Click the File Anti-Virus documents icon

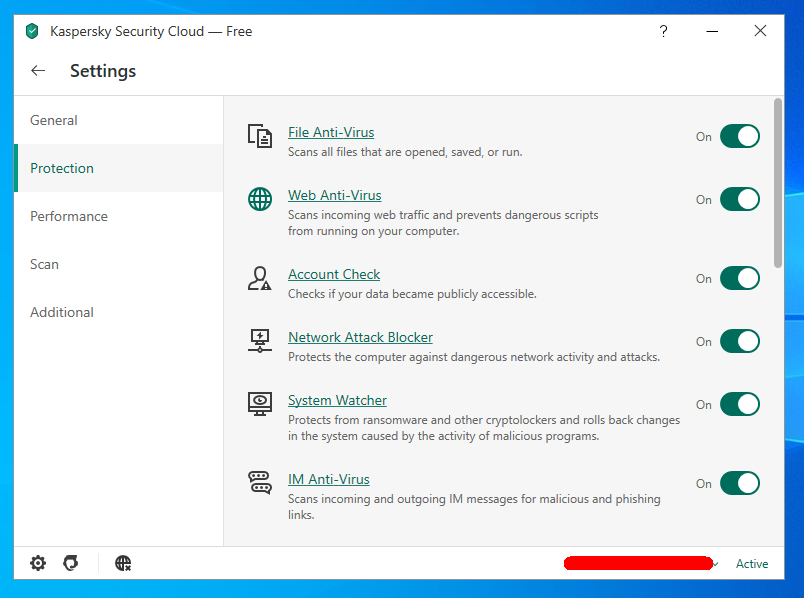click(x=260, y=136)
